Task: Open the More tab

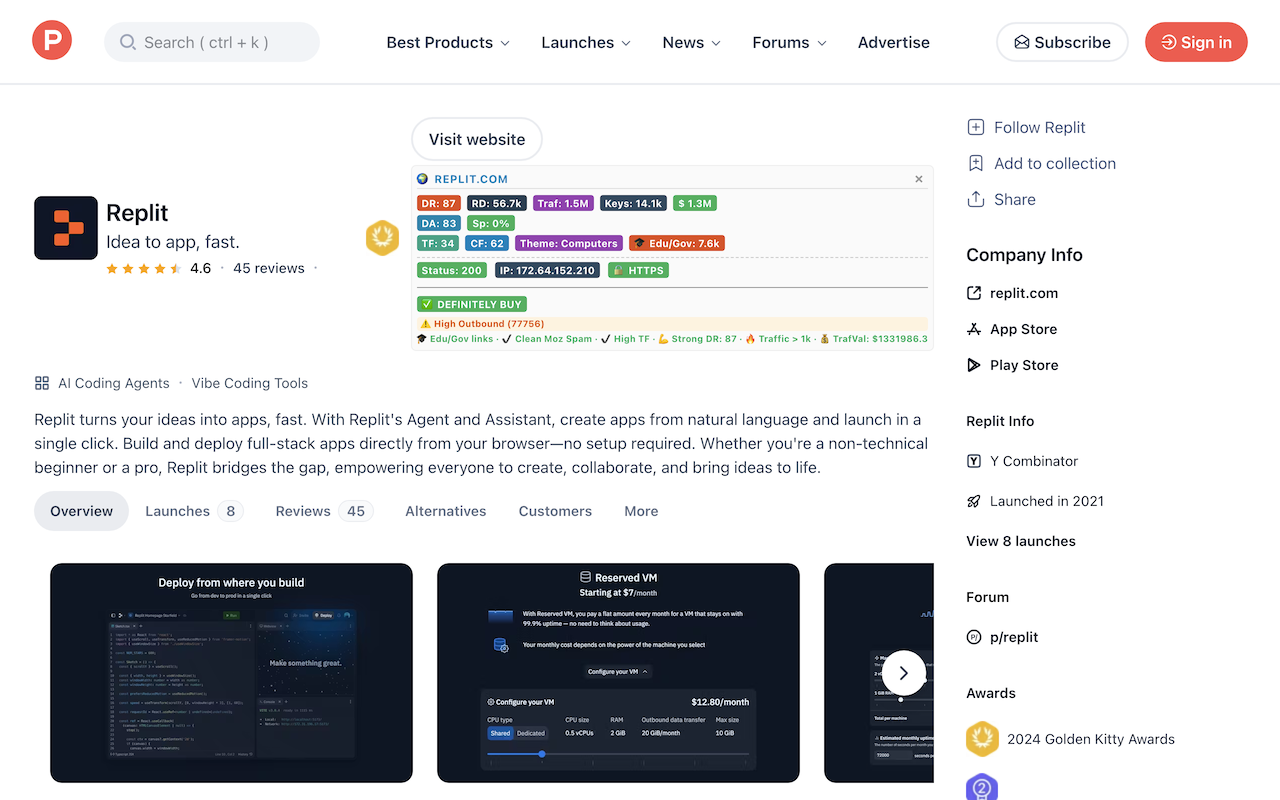Action: 641,511
